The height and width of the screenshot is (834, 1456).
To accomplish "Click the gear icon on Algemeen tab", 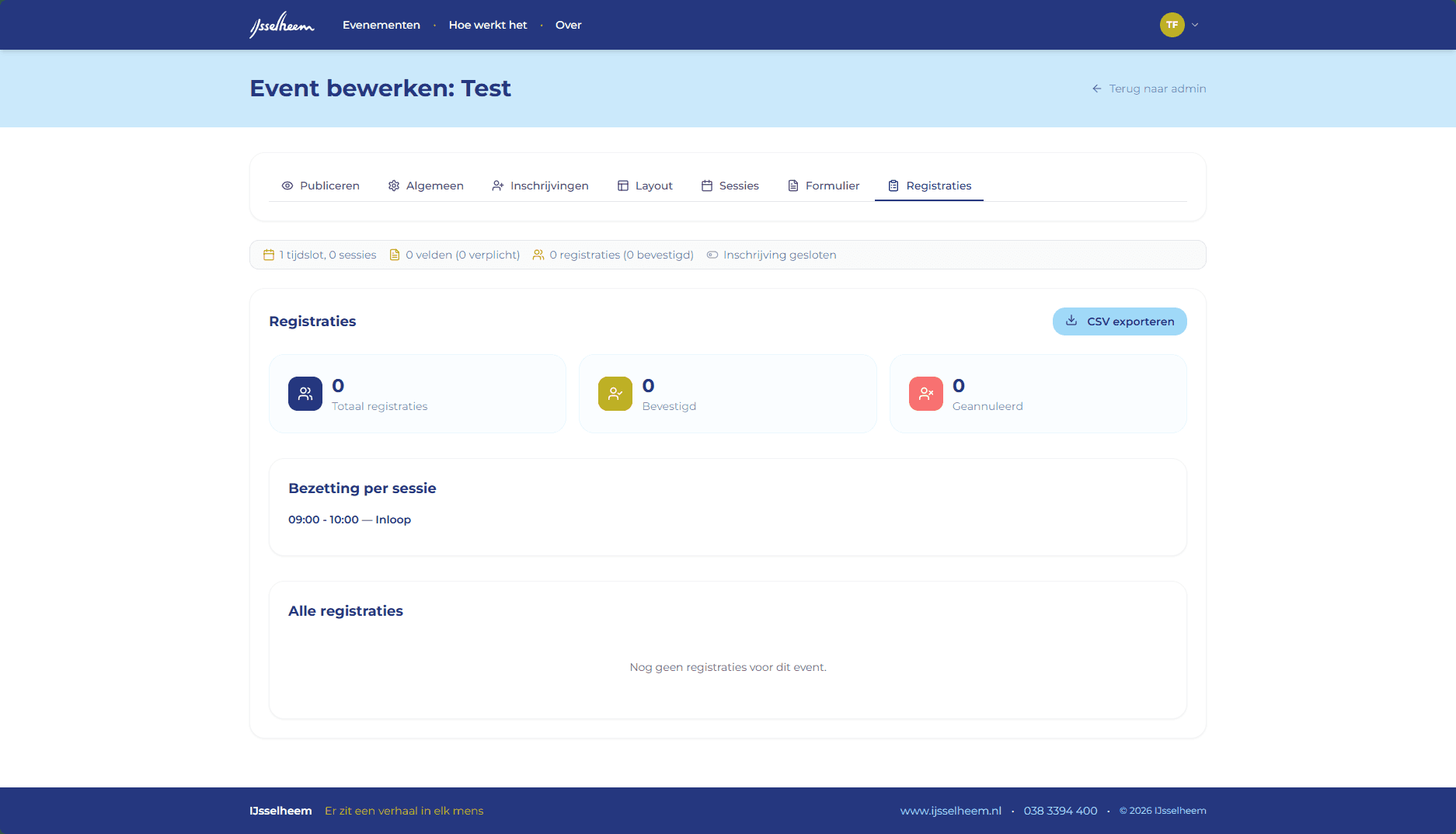I will coord(394,186).
